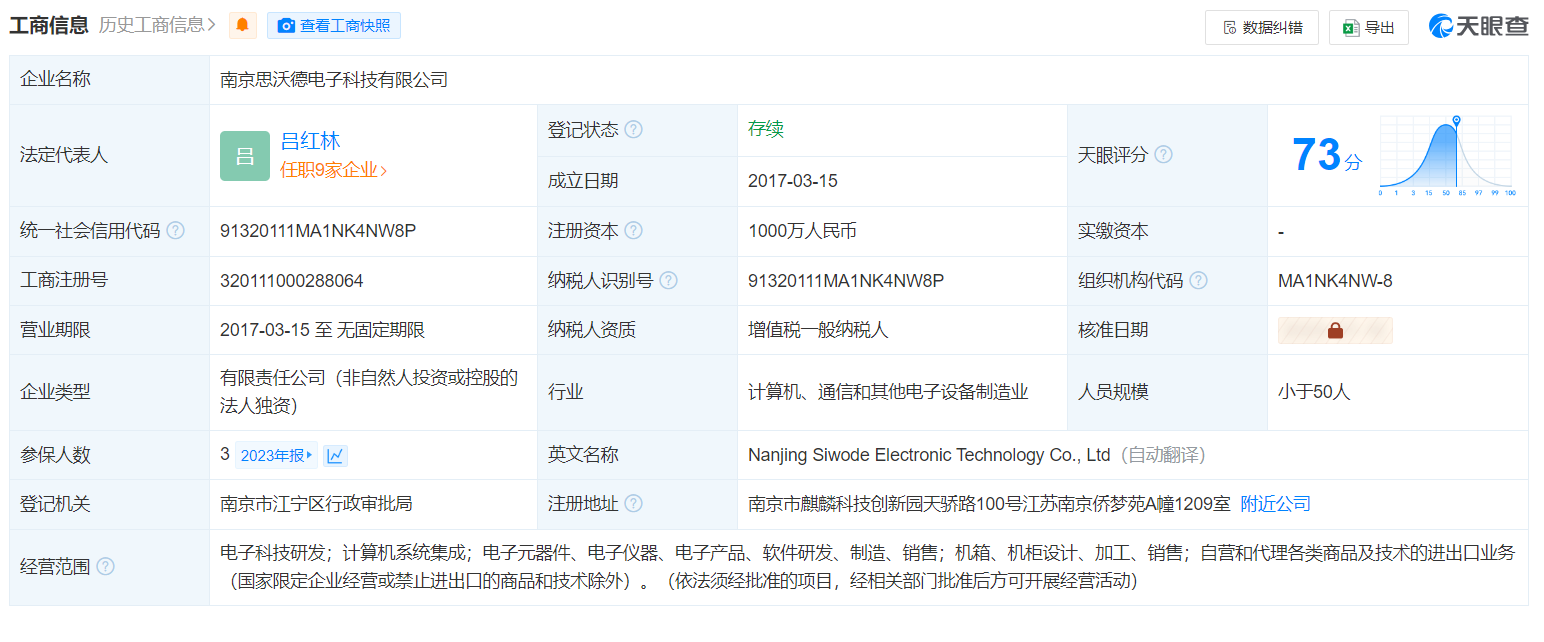Screen dimensions: 1544x642
Task: Click the document icon in 数据纠错
Action: tap(1228, 28)
